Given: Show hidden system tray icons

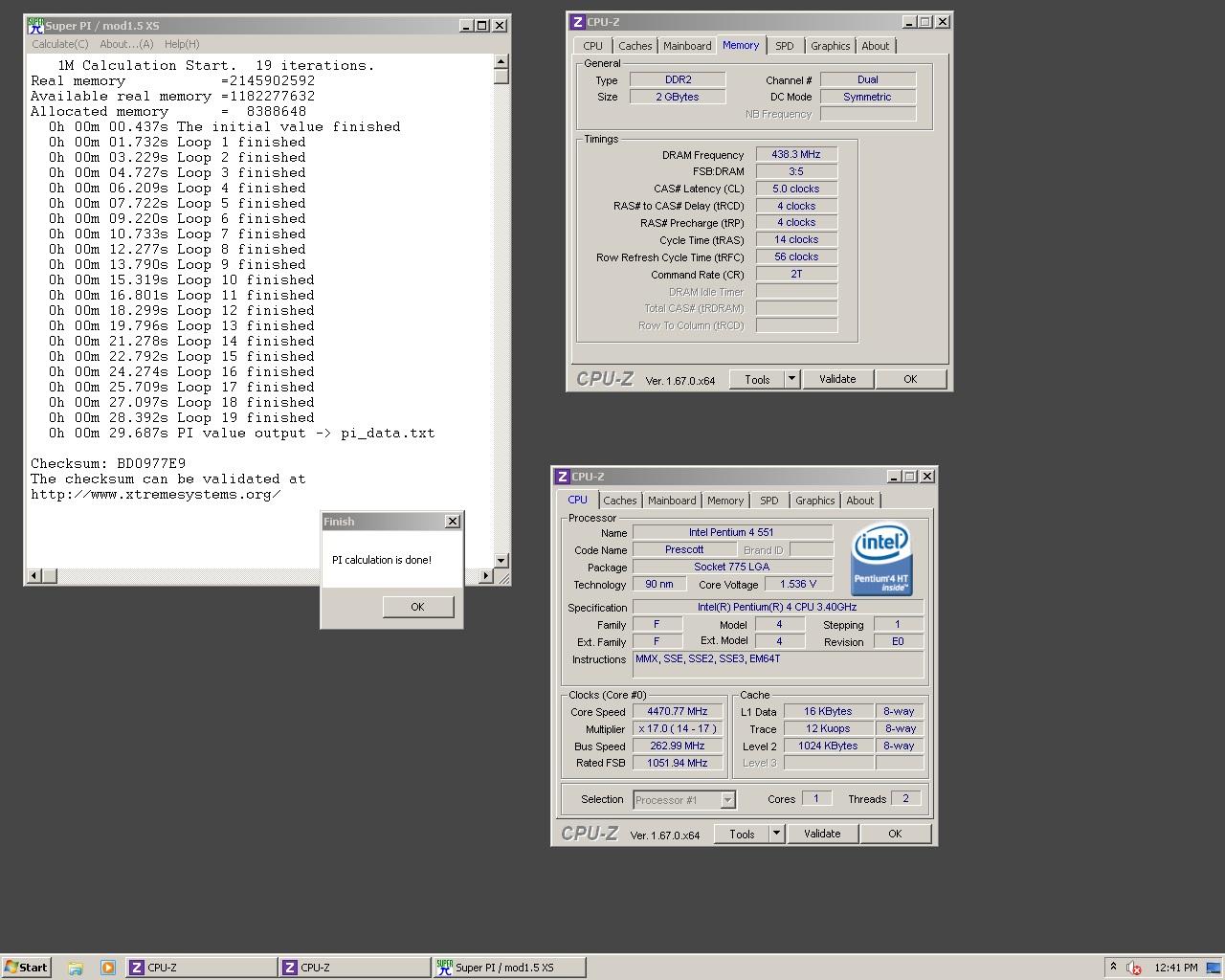Looking at the screenshot, I should [x=1113, y=967].
